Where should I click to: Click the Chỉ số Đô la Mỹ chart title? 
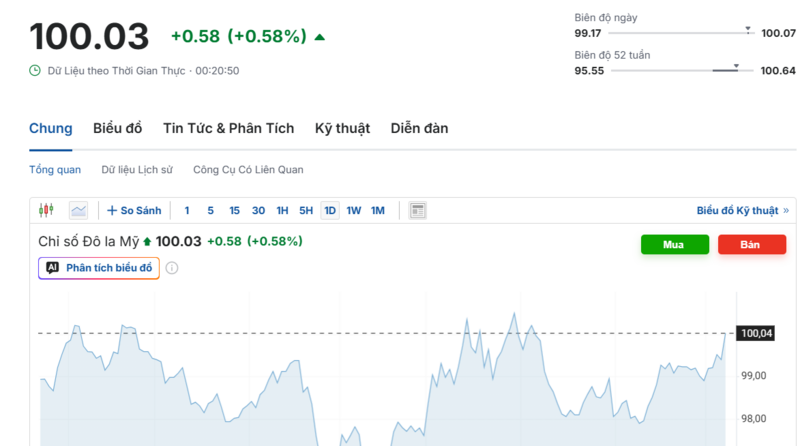89,241
